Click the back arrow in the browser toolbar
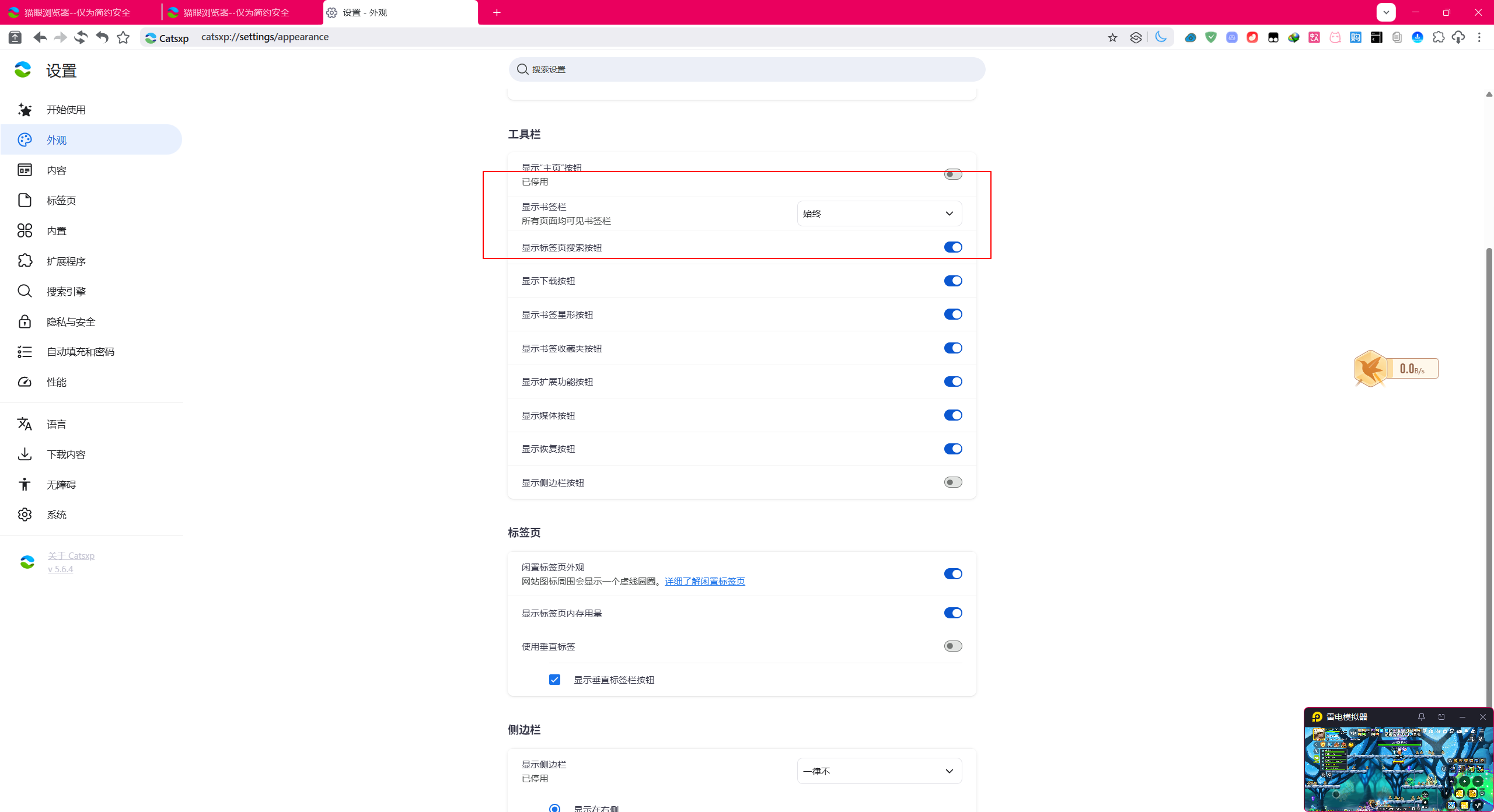The width and height of the screenshot is (1494, 812). [x=40, y=37]
